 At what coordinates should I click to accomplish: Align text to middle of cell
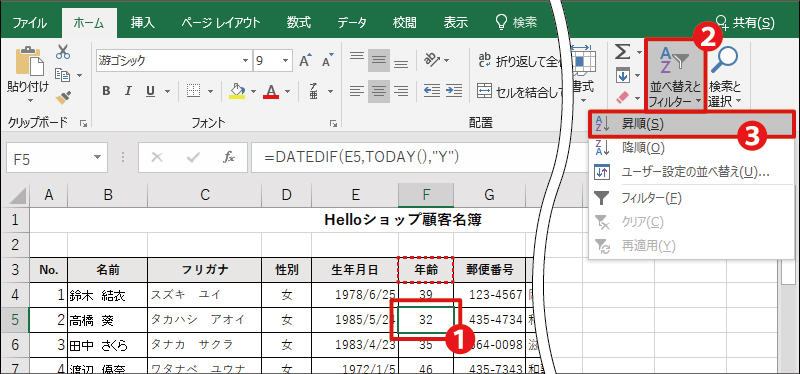coord(379,60)
